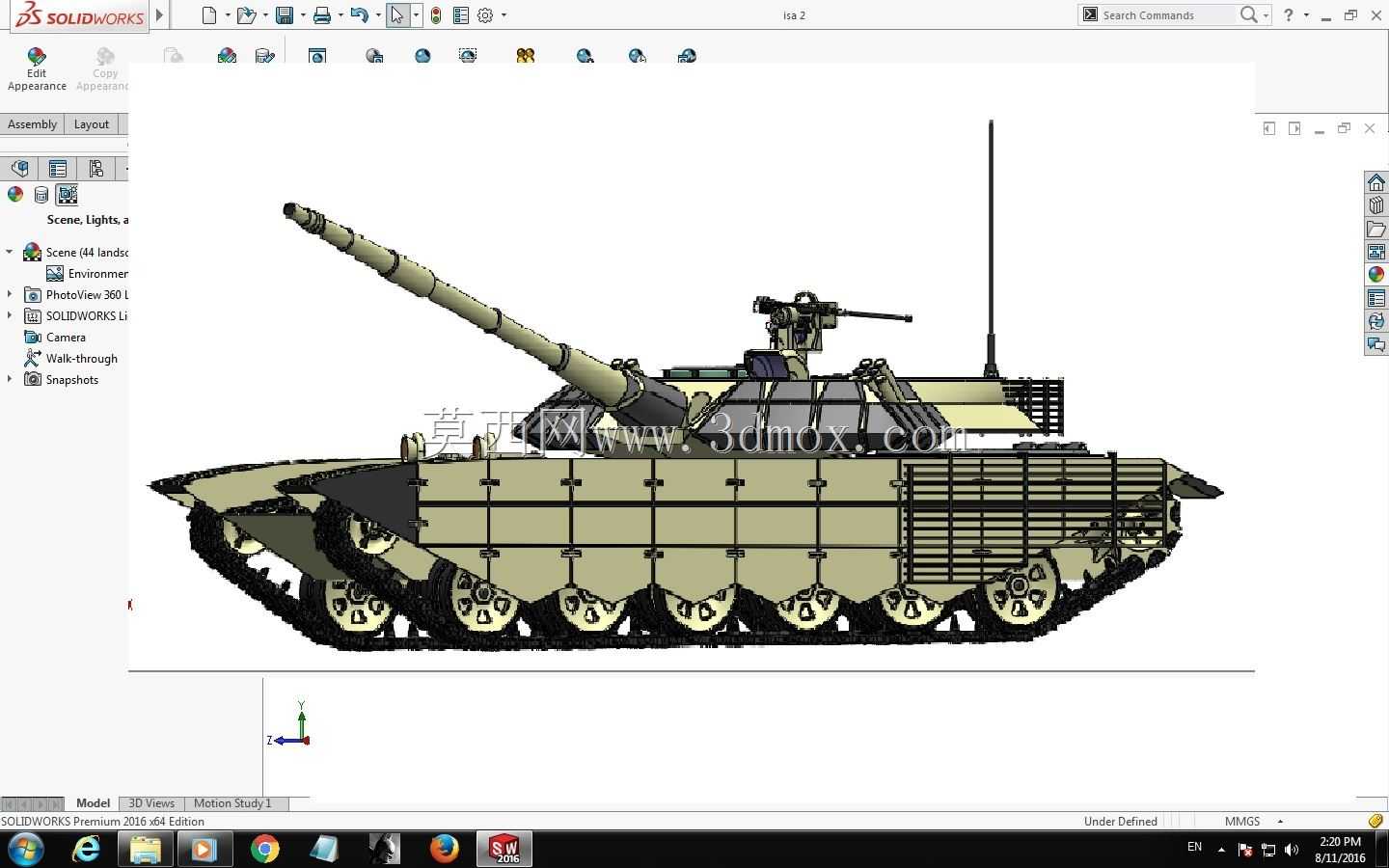Switch to the Assembly tab

click(x=32, y=124)
